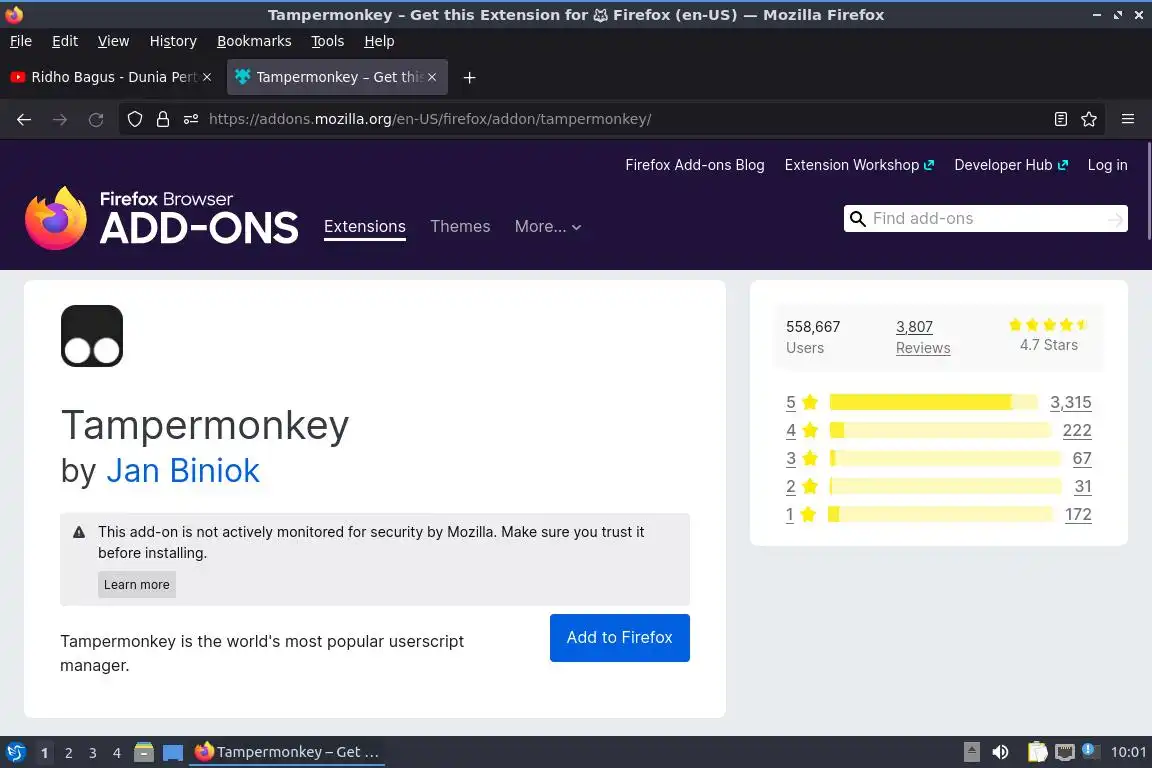Screen dimensions: 1152x768
Task: Toggle reader view icon
Action: (x=1060, y=119)
